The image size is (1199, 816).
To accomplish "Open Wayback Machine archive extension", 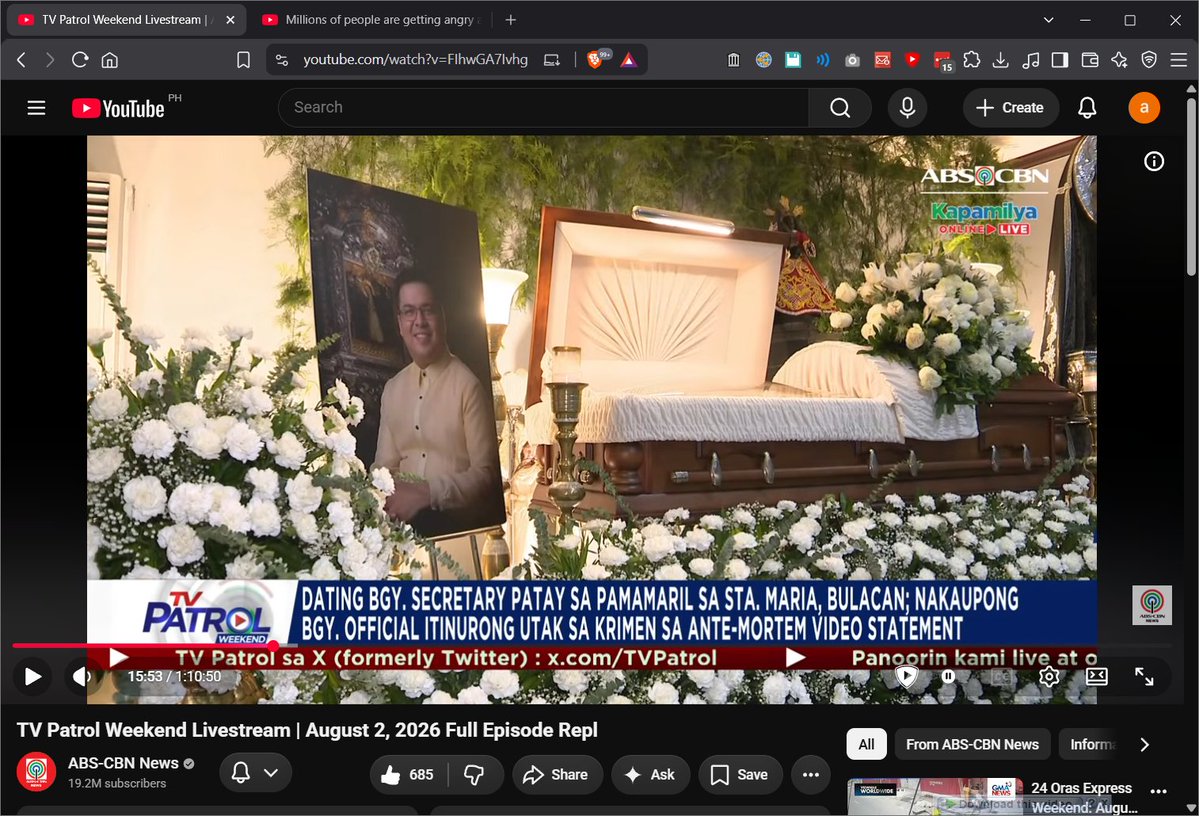I will click(x=733, y=60).
